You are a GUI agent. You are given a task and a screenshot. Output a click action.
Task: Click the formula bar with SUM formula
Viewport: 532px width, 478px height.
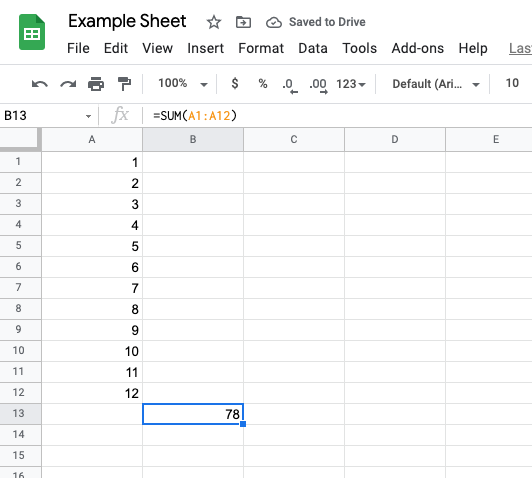337,116
